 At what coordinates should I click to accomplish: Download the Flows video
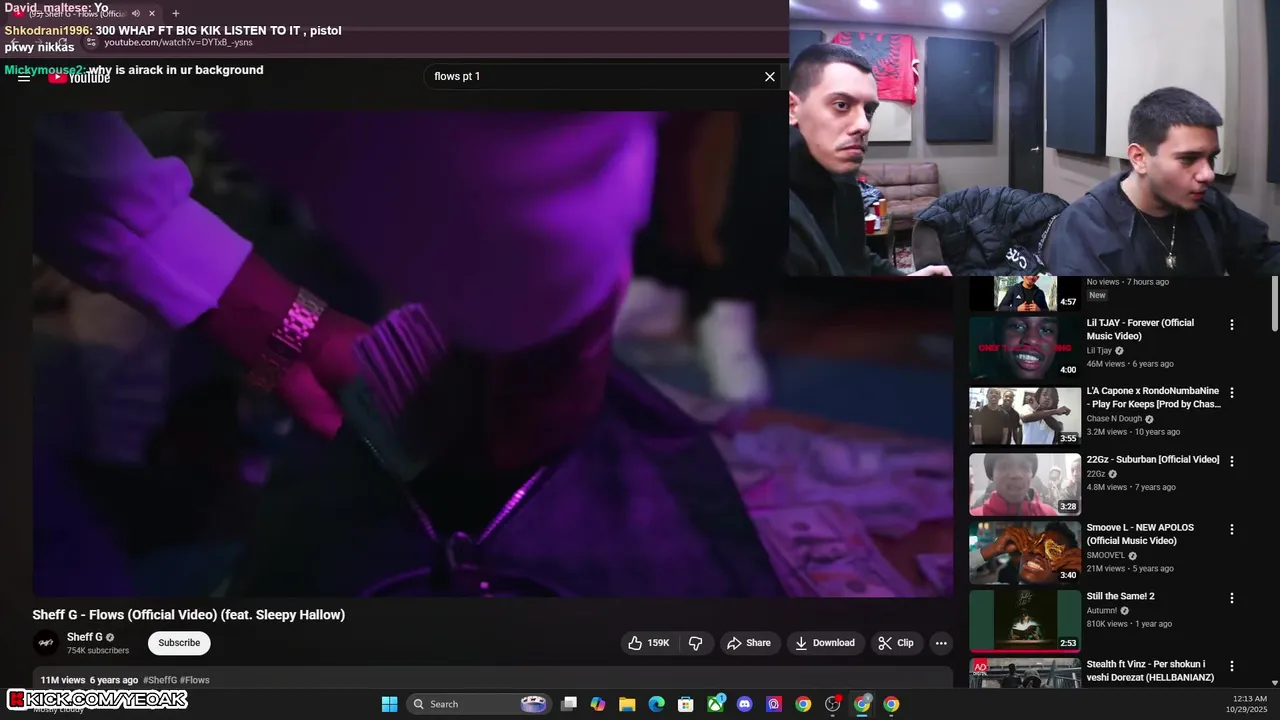point(825,643)
